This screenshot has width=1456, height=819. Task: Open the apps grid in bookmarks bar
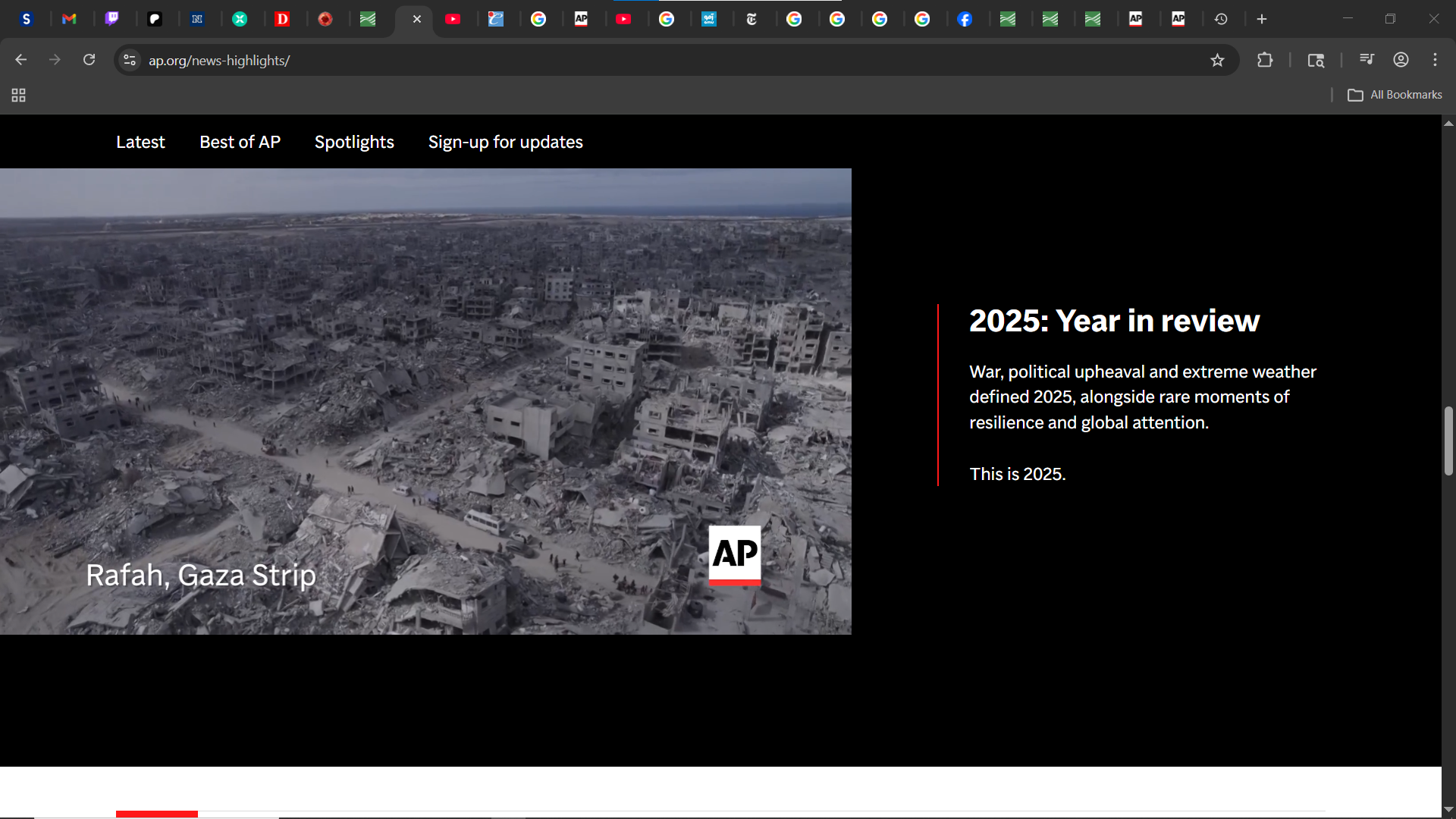[19, 95]
